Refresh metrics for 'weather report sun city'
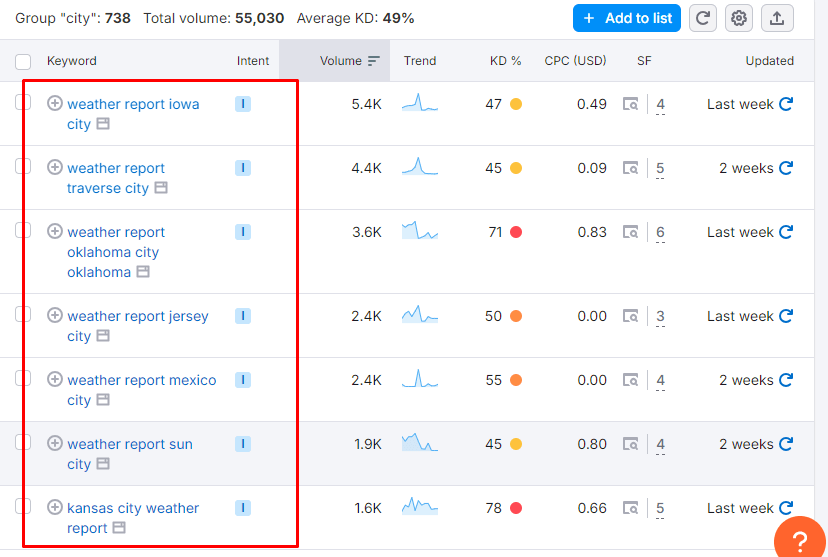 tap(786, 444)
